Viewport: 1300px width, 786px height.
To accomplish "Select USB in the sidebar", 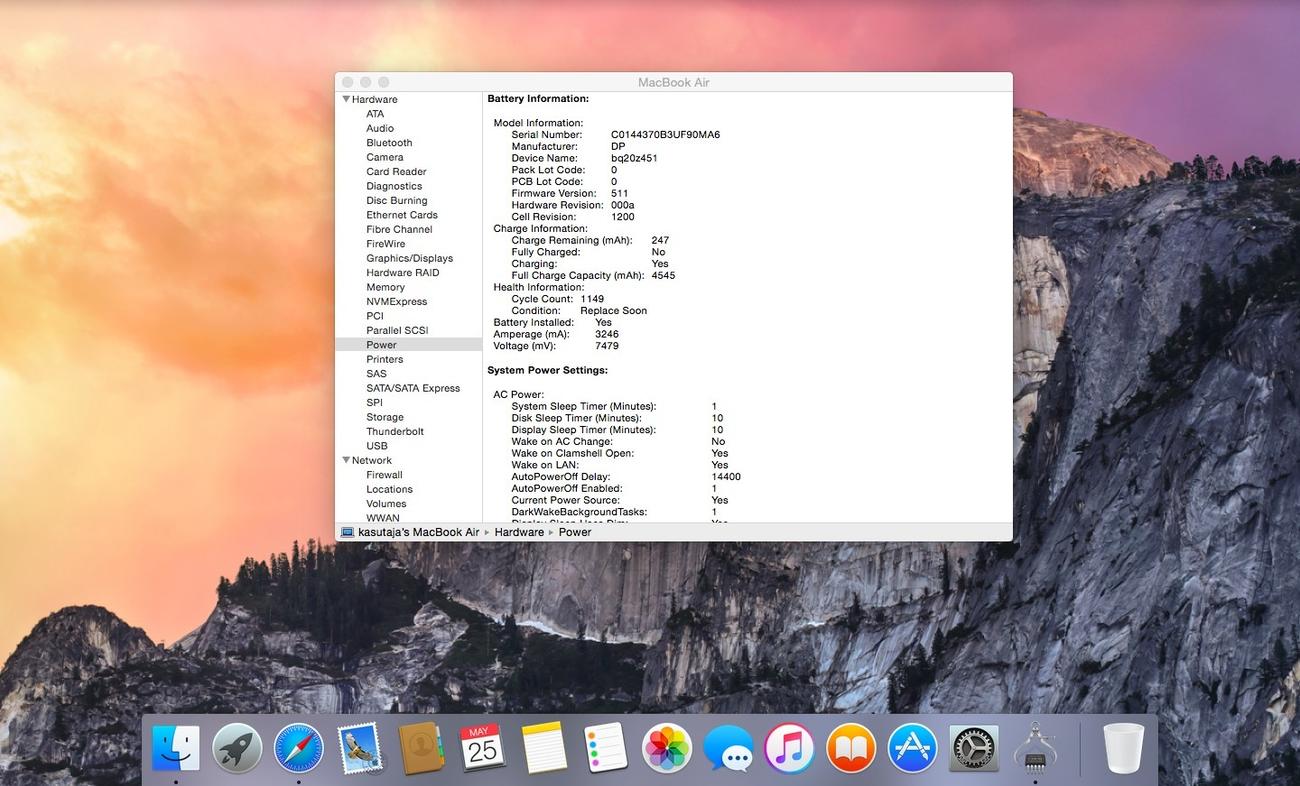I will (x=377, y=446).
